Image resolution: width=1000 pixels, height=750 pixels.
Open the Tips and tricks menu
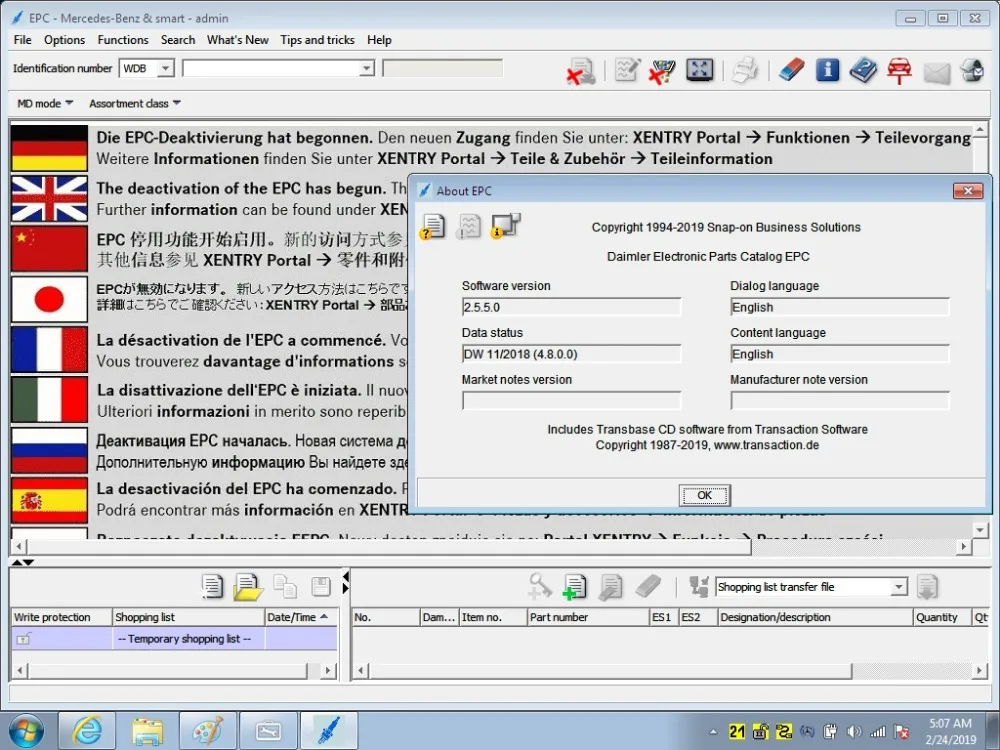[318, 40]
